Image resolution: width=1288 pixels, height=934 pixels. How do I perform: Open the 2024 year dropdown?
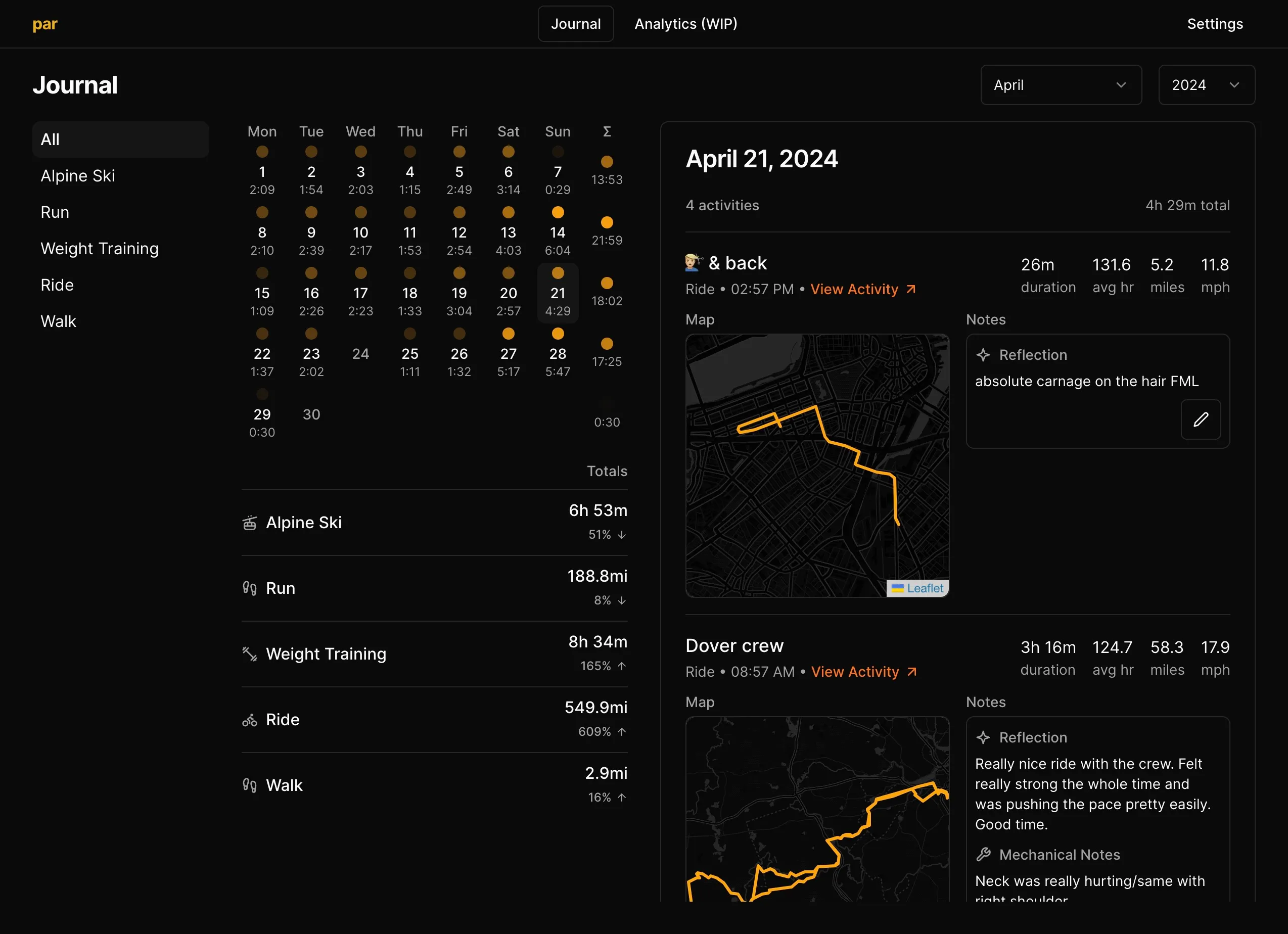click(1206, 85)
